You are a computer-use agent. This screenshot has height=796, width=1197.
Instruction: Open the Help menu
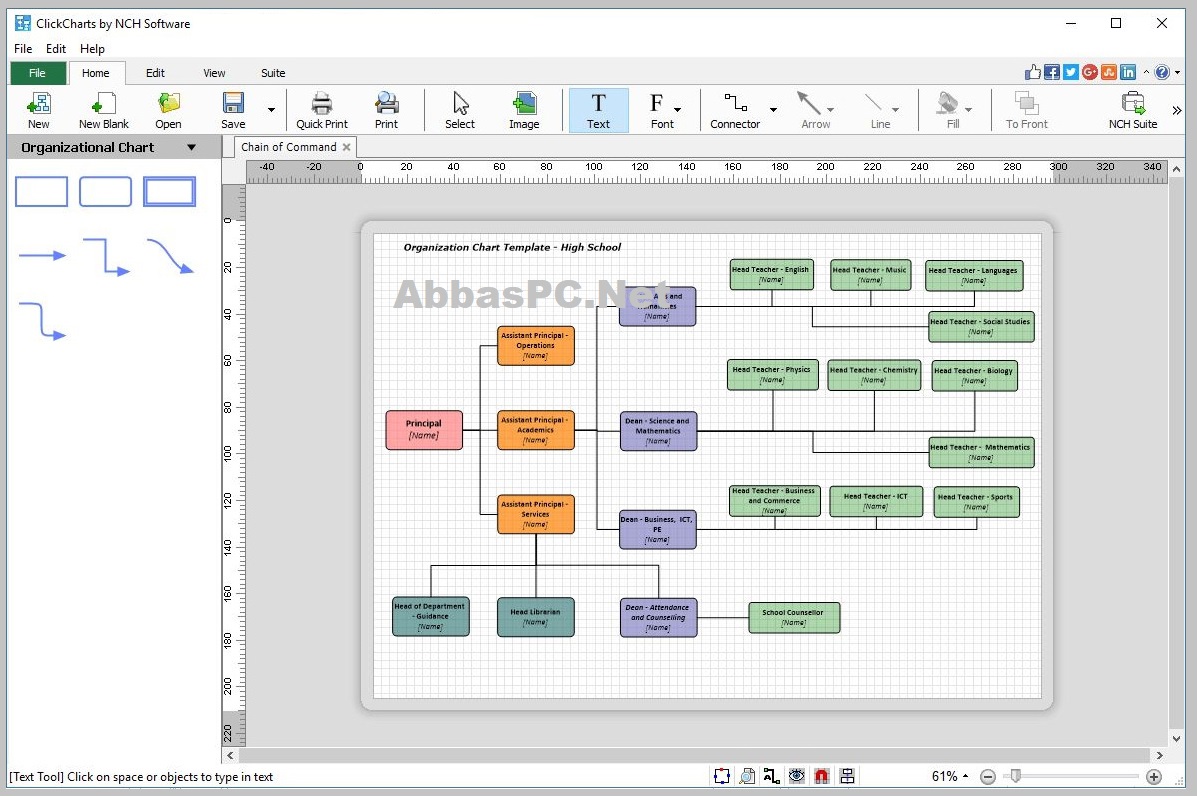point(92,49)
